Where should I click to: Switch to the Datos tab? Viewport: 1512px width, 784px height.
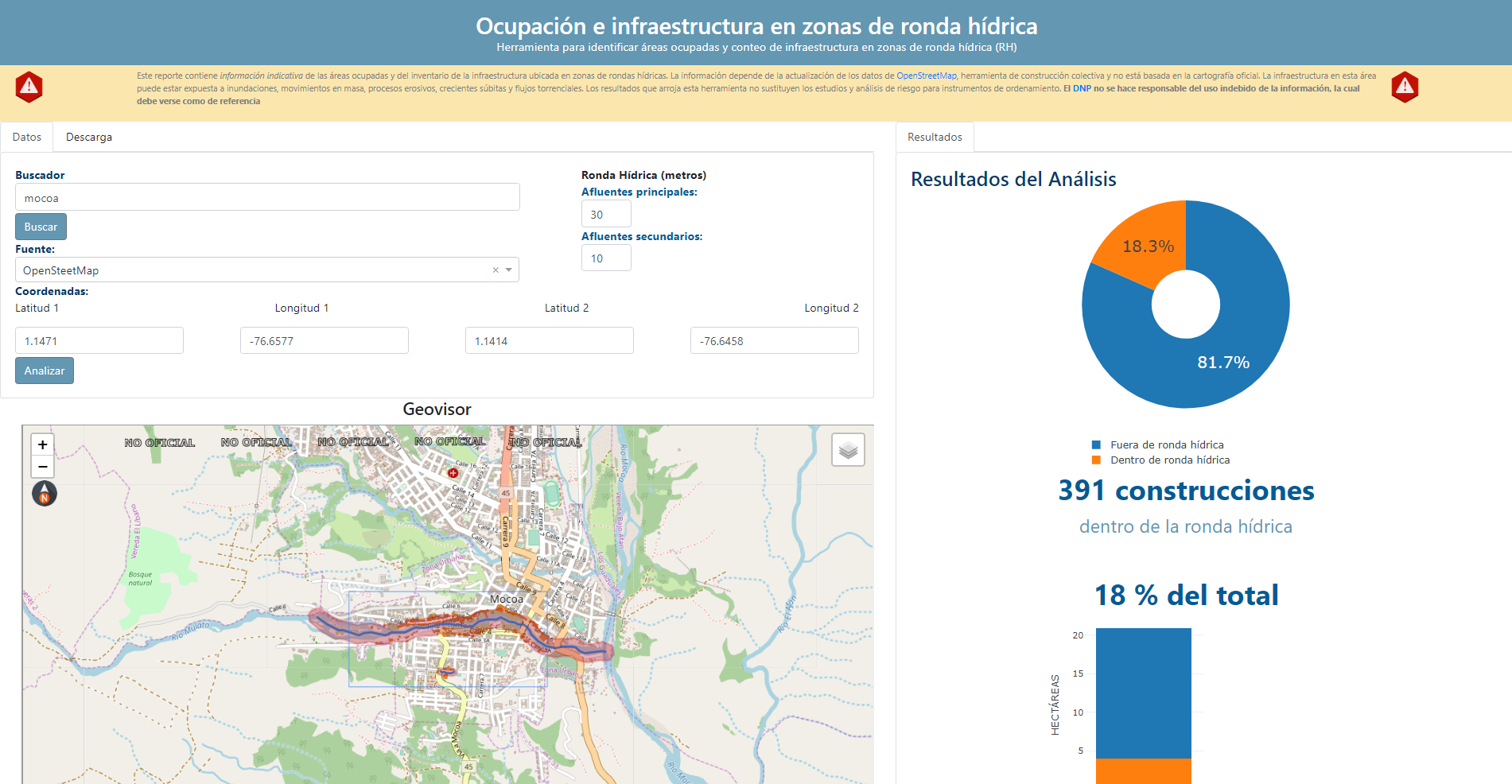(x=27, y=137)
